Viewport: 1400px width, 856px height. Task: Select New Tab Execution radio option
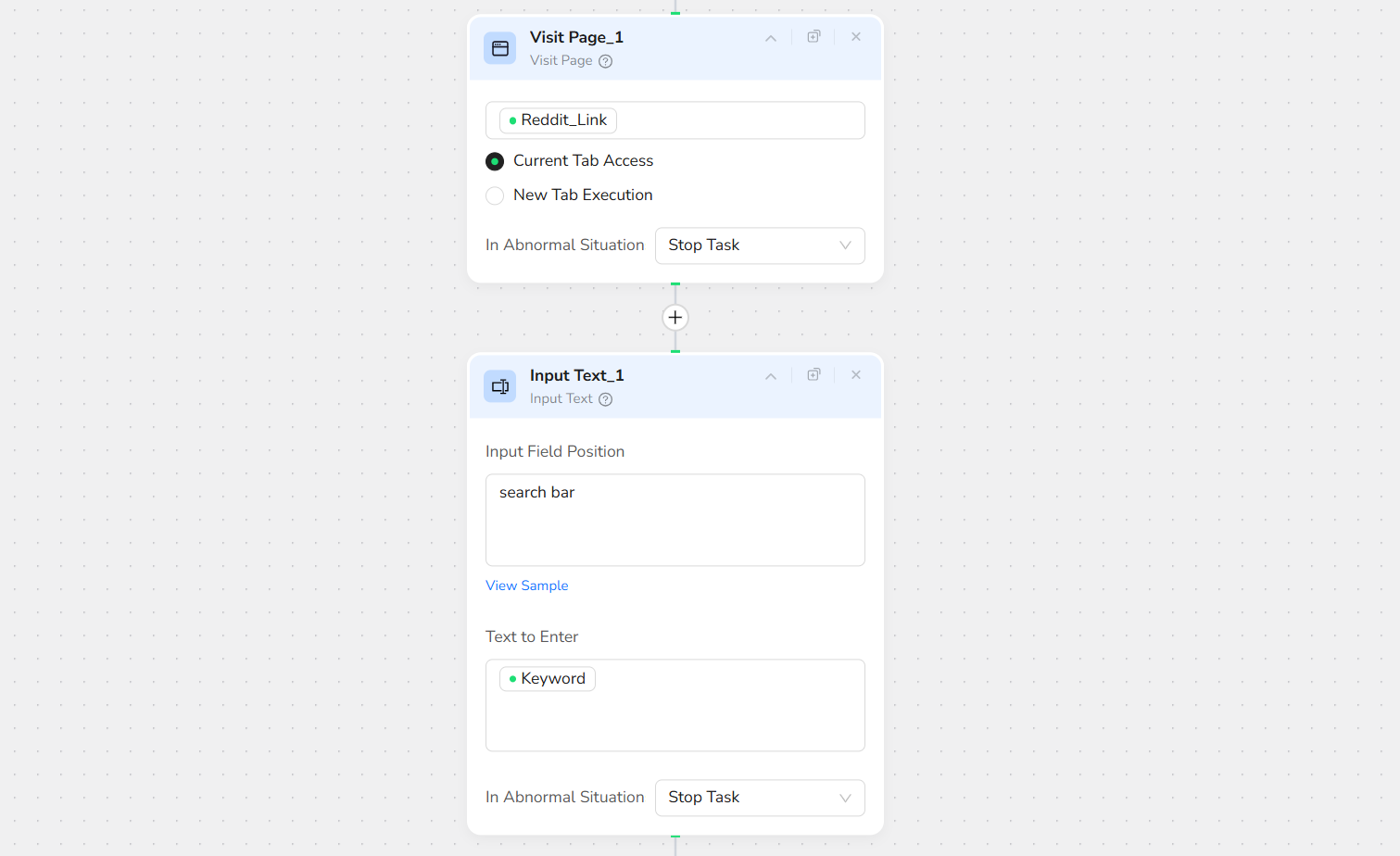tap(495, 195)
